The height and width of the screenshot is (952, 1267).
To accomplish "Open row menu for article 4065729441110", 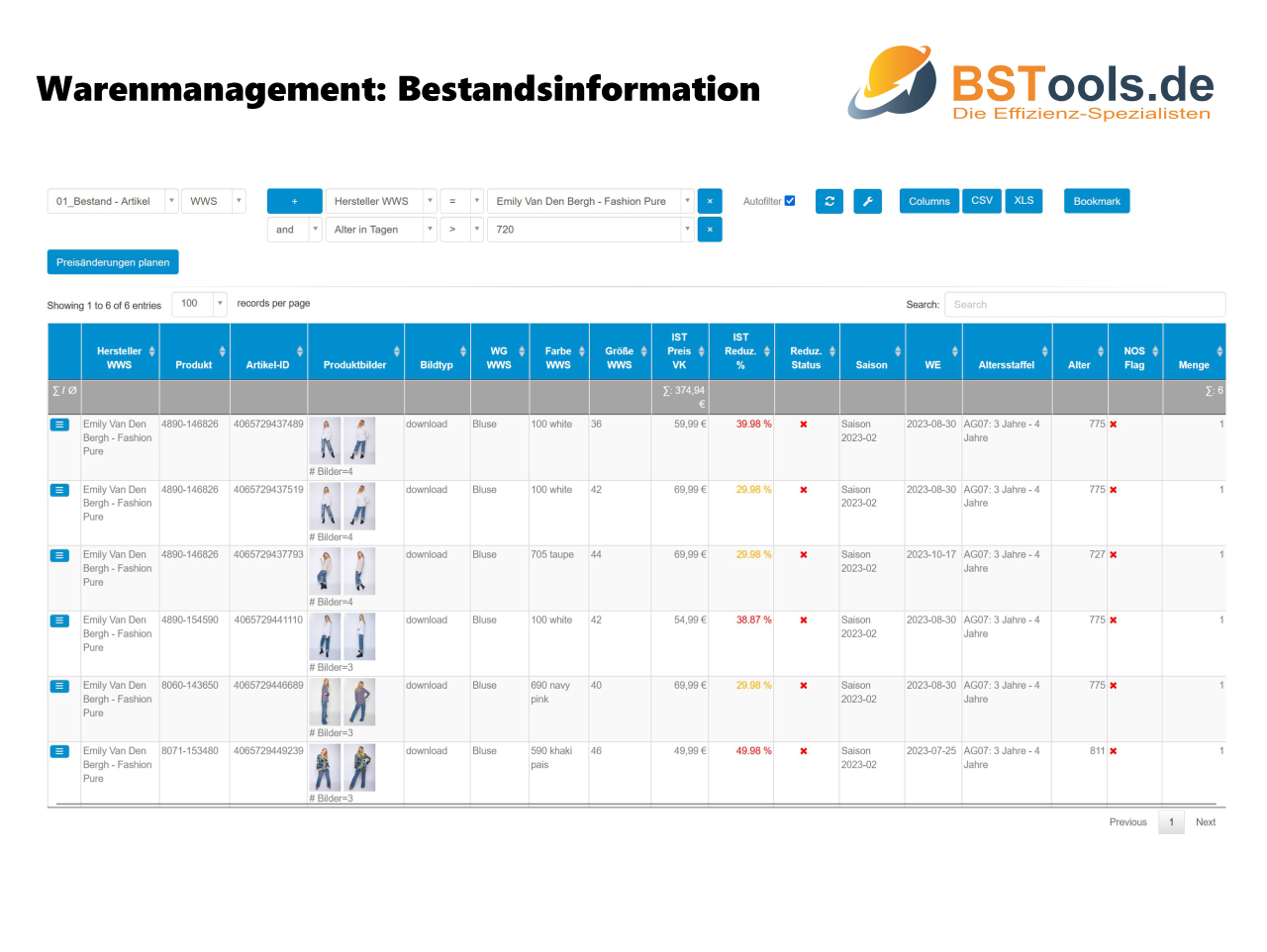I will (x=59, y=620).
